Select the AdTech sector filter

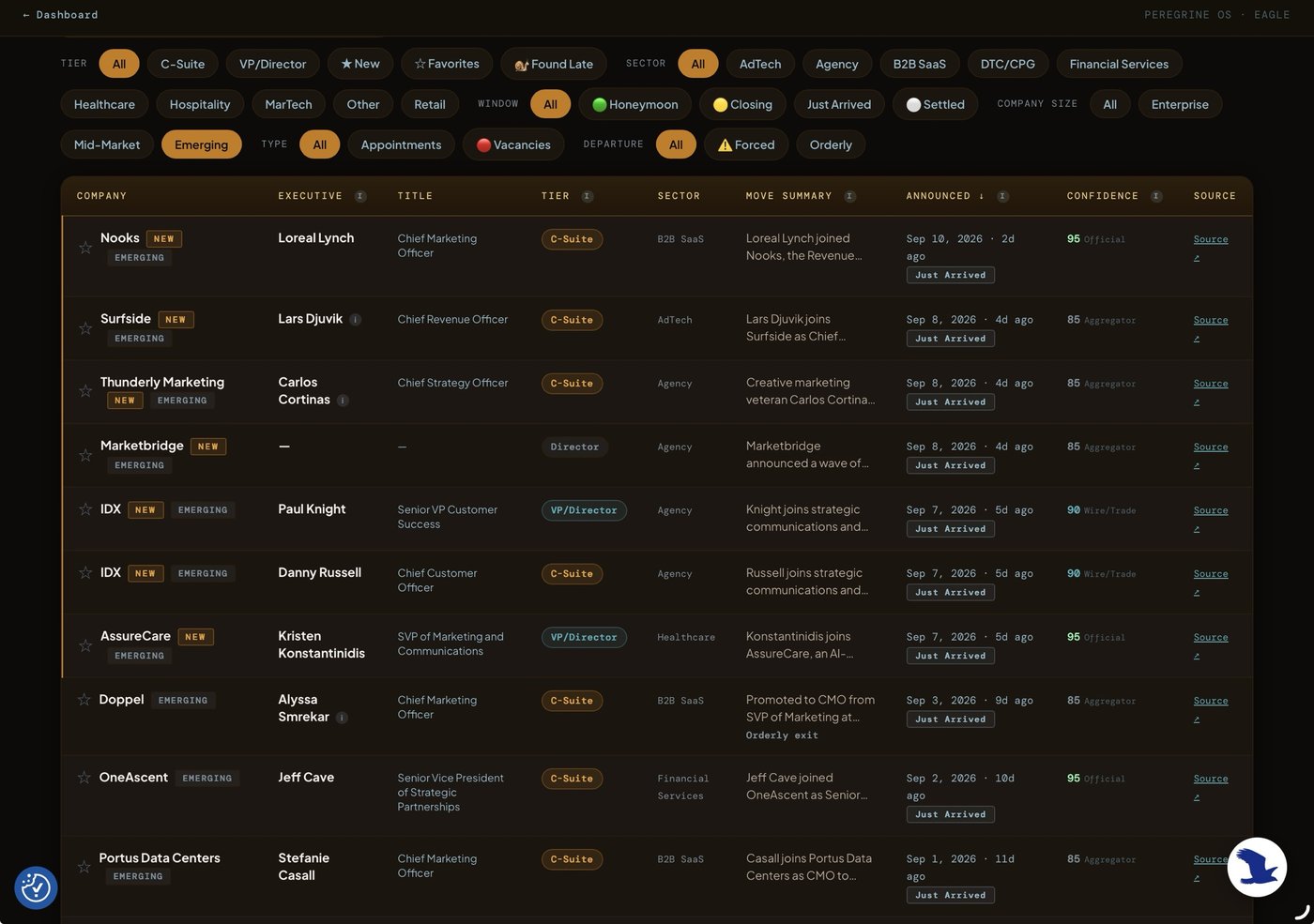[760, 64]
